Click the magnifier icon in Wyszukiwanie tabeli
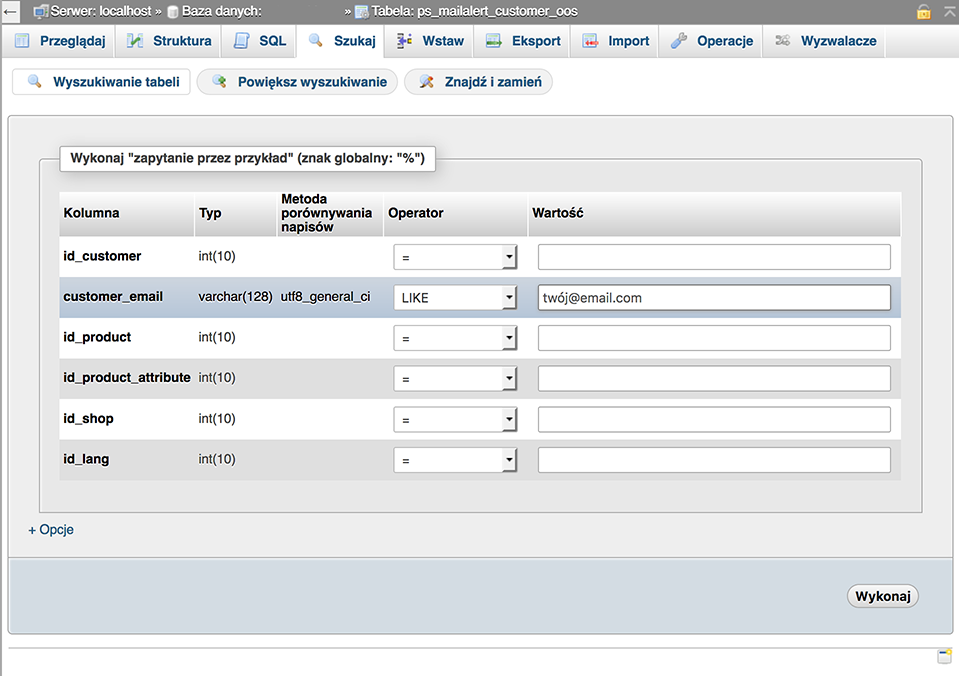 click(x=35, y=81)
